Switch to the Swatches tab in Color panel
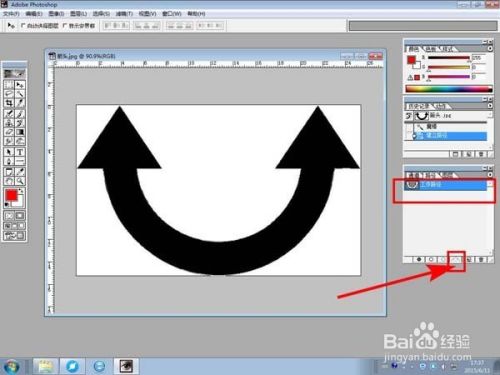The image size is (500, 375). pos(431,49)
